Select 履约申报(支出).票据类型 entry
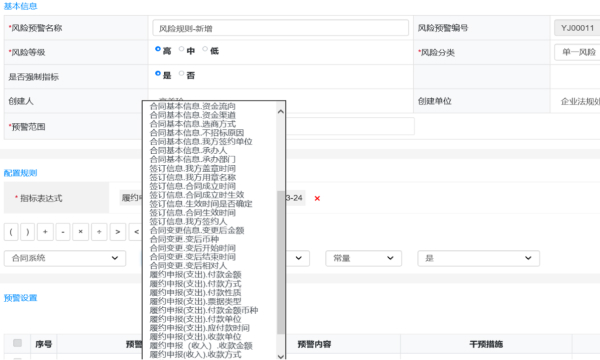 pos(195,301)
